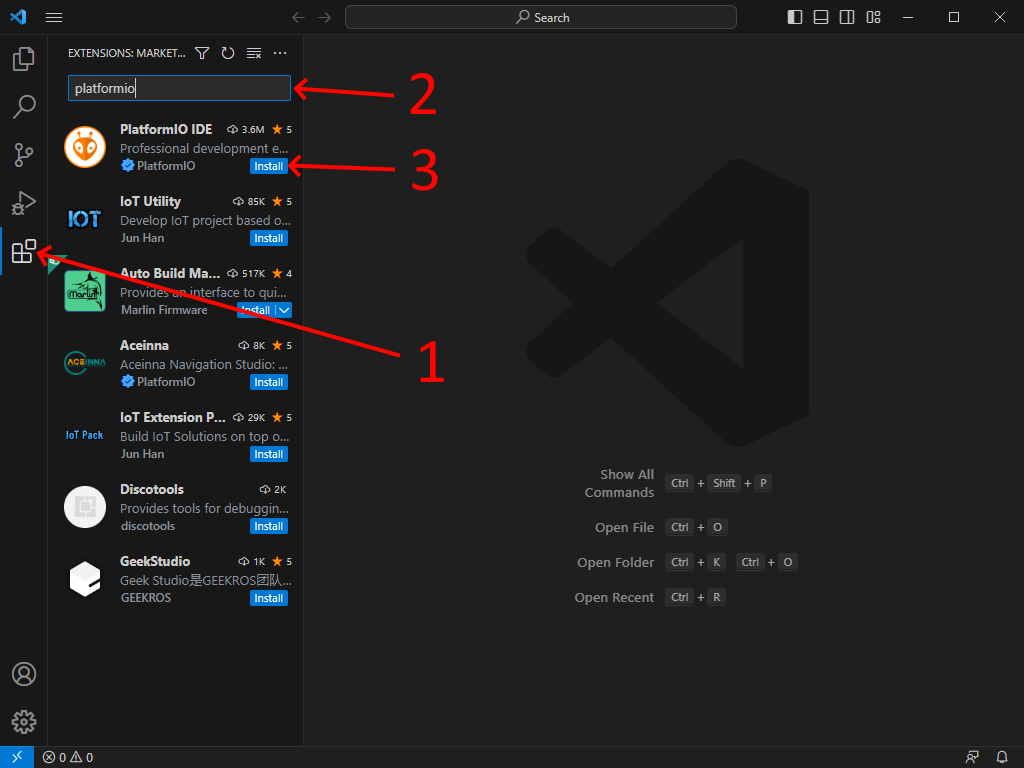Filter extensions with the funnel icon

(202, 53)
